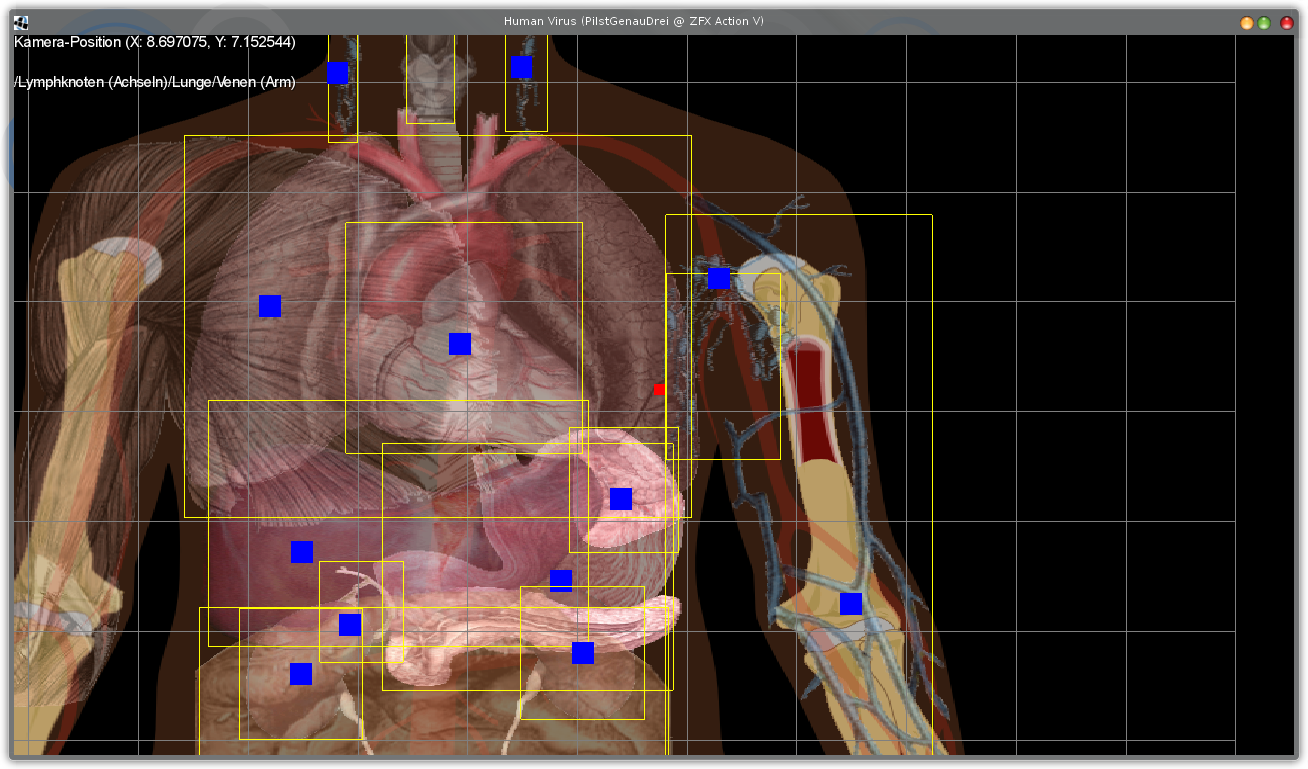Click the small red player marker
This screenshot has height=769, width=1308.
[x=659, y=389]
